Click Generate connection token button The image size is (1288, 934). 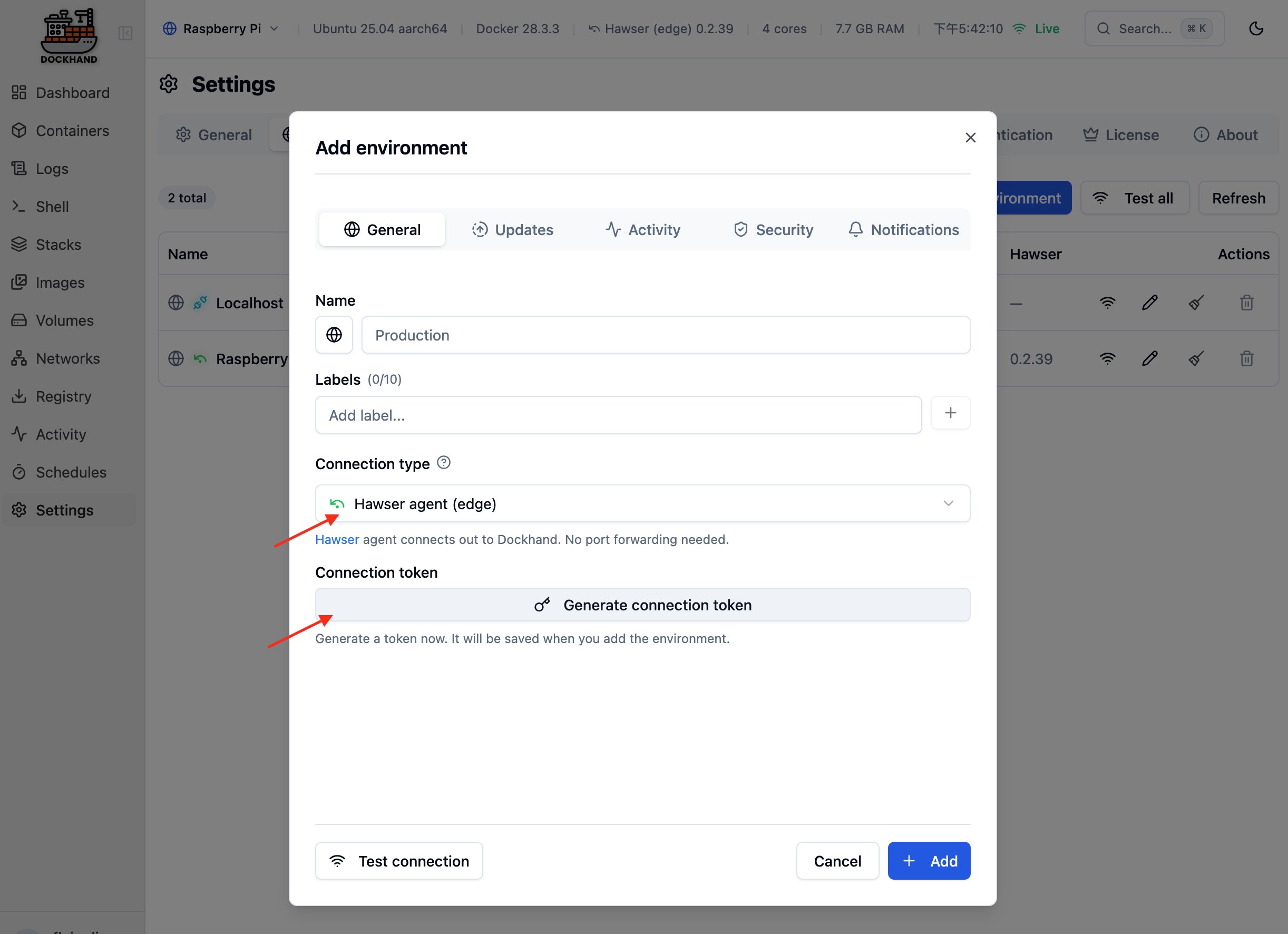click(x=642, y=605)
